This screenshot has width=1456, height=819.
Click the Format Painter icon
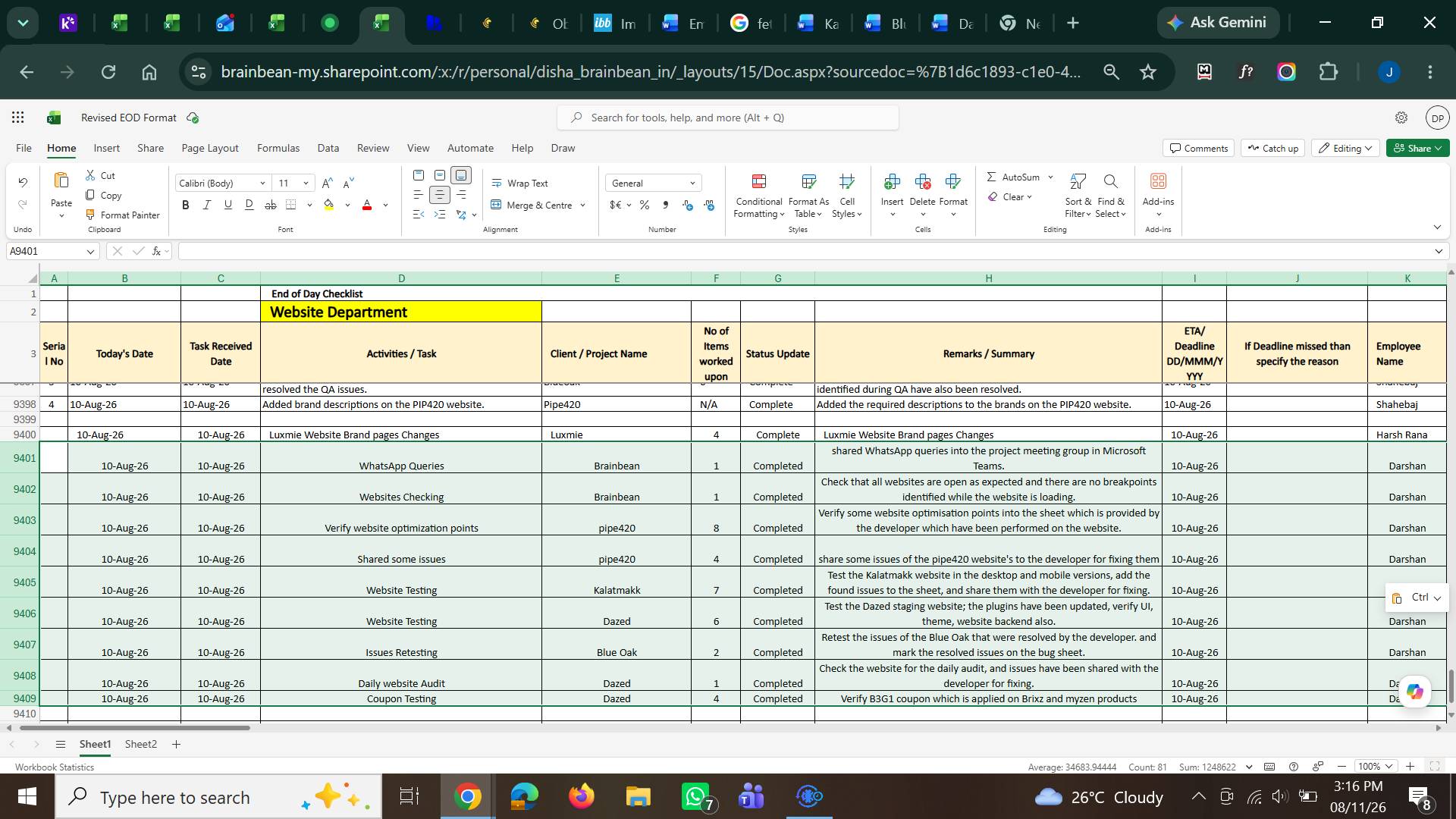(x=90, y=215)
